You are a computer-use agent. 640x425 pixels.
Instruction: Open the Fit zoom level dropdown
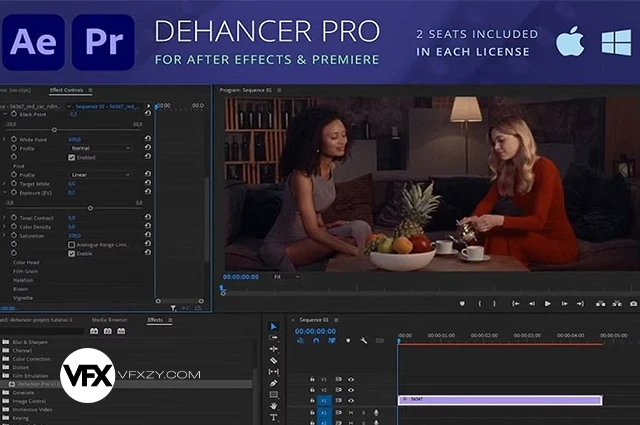click(x=287, y=277)
